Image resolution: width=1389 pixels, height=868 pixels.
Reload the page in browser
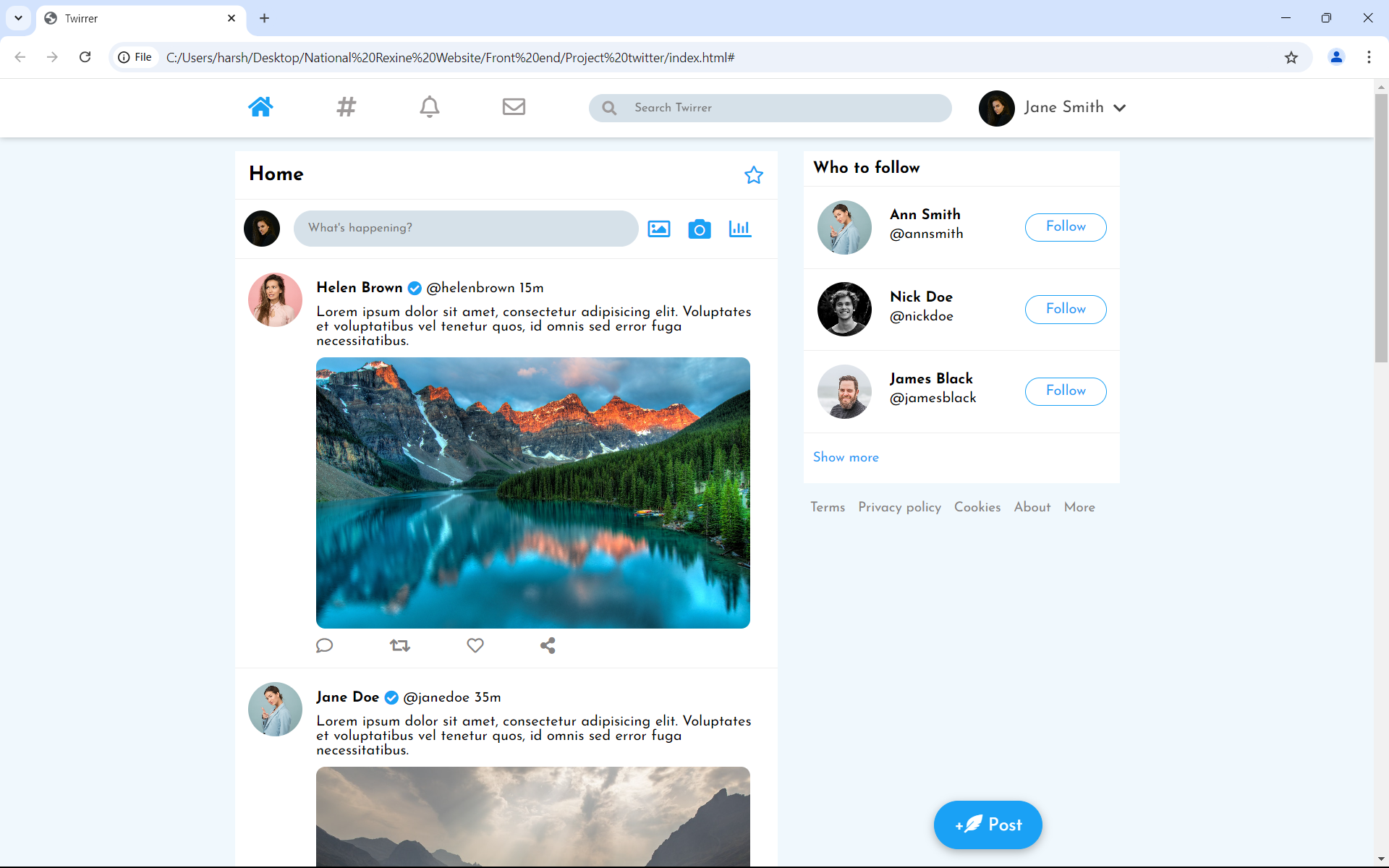[x=85, y=57]
